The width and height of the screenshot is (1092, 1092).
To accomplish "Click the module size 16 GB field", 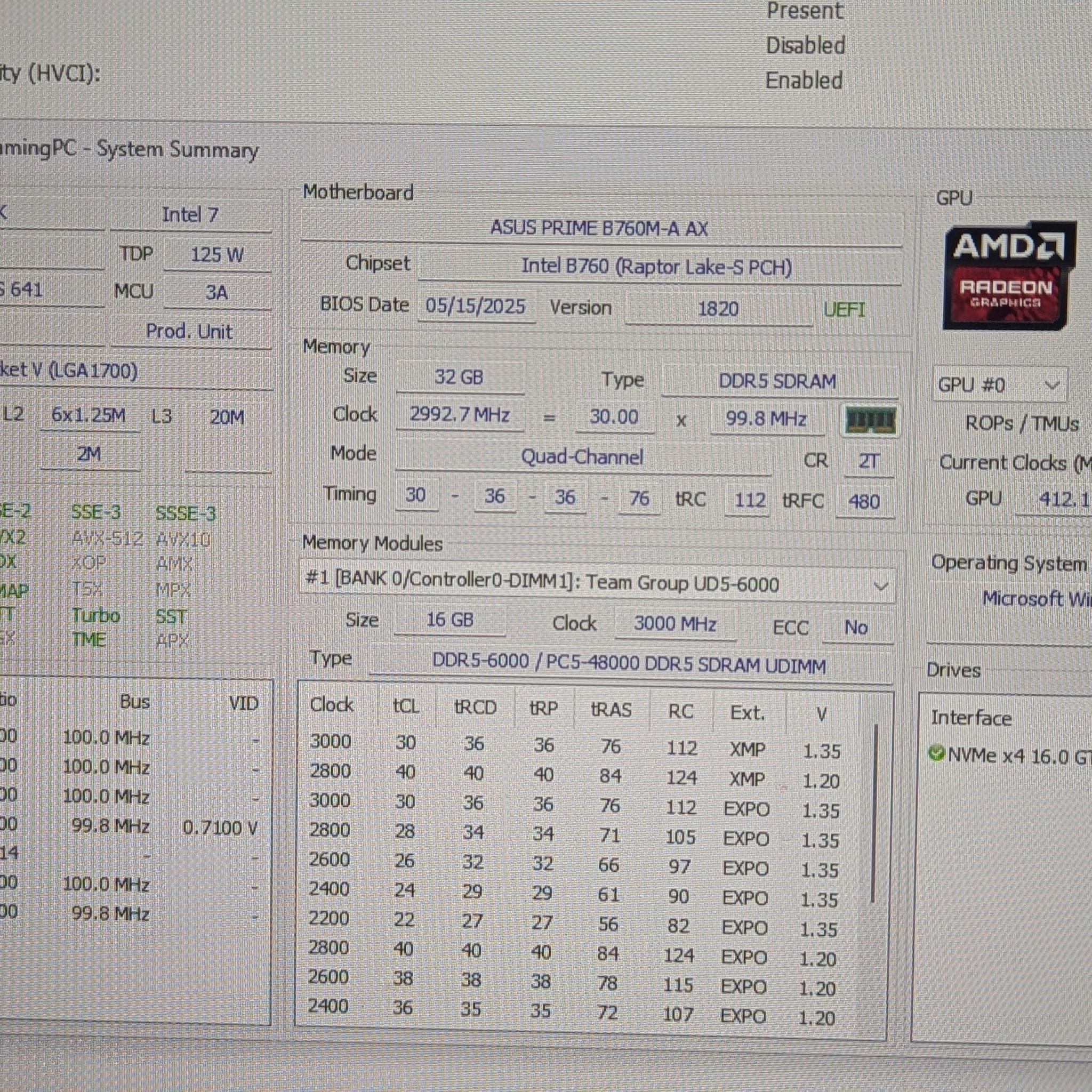I will tap(449, 620).
